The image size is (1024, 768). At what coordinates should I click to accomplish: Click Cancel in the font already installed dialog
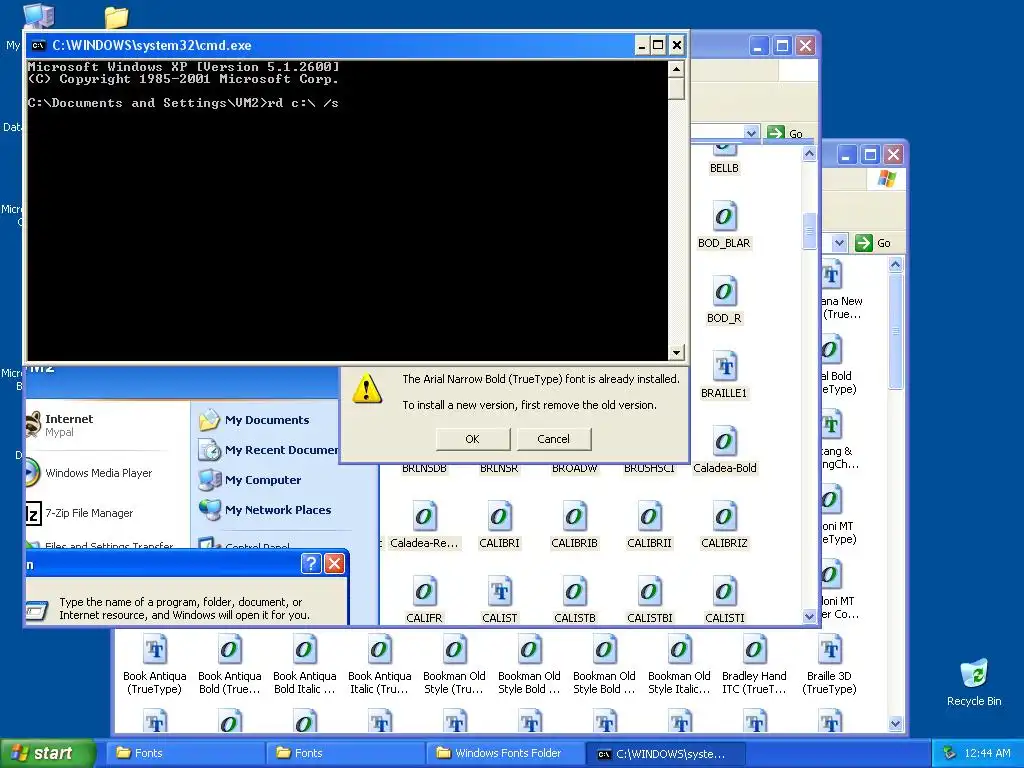point(554,439)
